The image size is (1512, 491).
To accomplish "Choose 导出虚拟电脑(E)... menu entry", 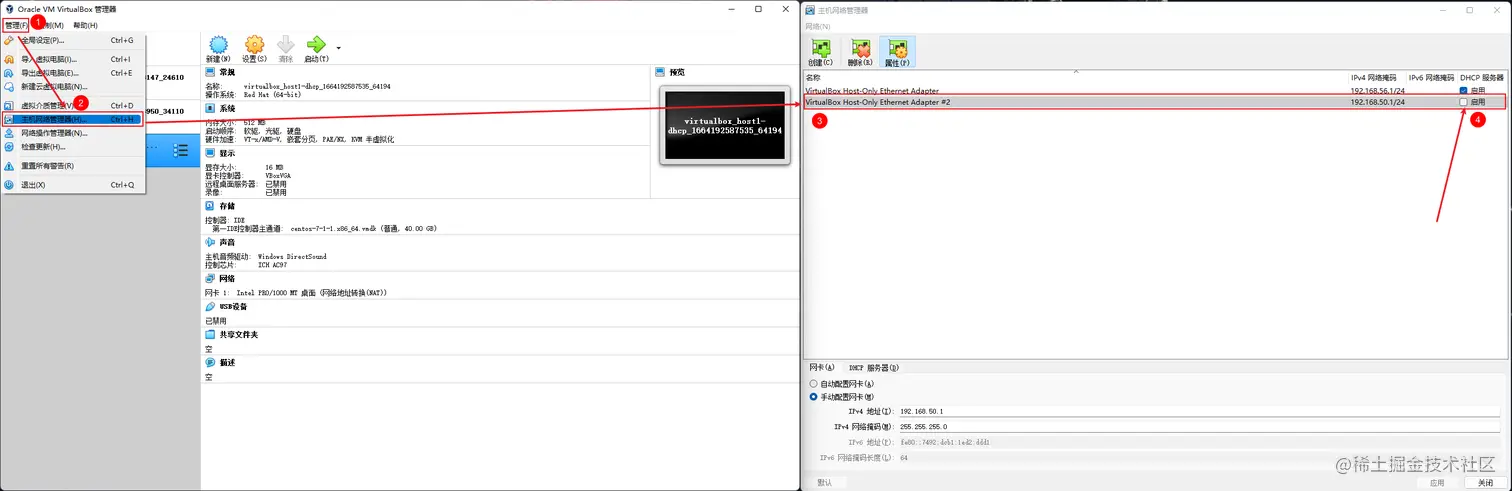I will pos(74,73).
